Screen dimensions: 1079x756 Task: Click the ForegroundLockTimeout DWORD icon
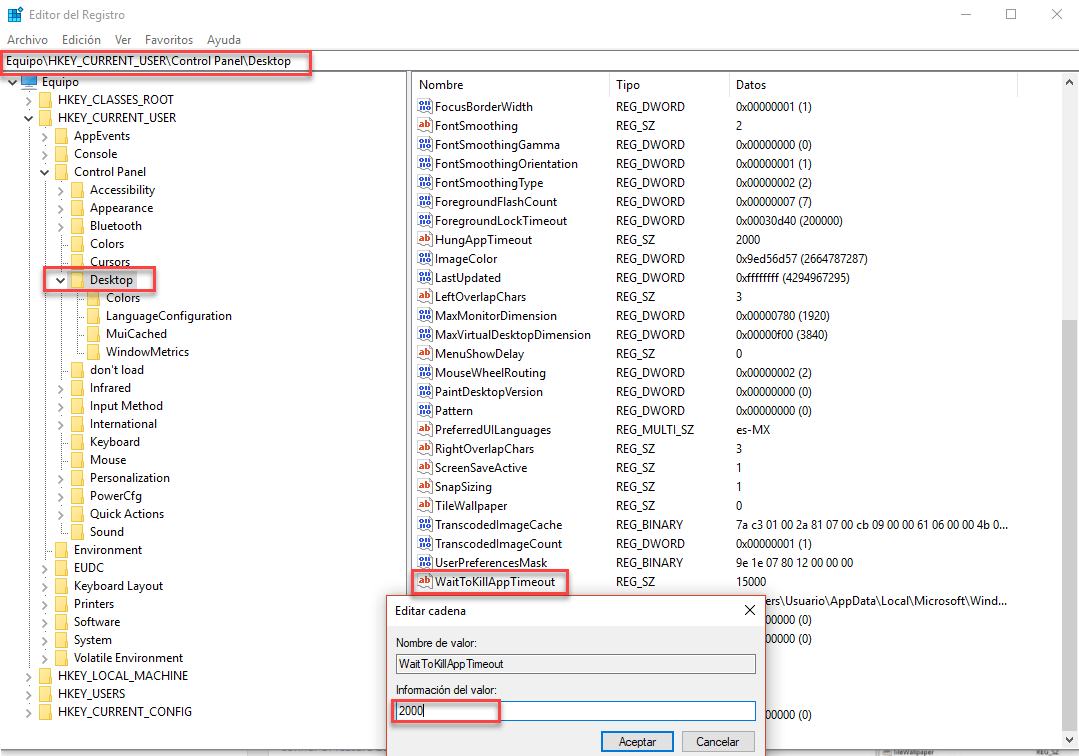425,221
